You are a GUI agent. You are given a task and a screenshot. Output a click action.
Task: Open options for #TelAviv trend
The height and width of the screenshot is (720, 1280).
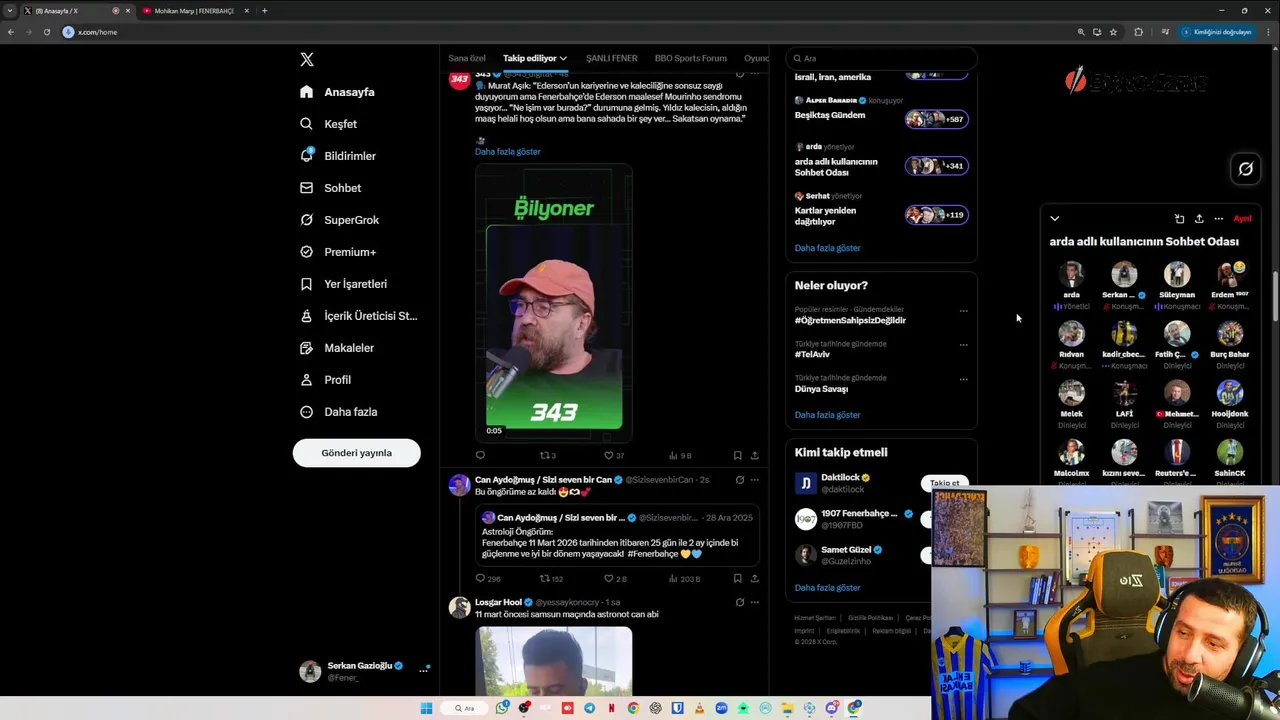click(x=963, y=345)
